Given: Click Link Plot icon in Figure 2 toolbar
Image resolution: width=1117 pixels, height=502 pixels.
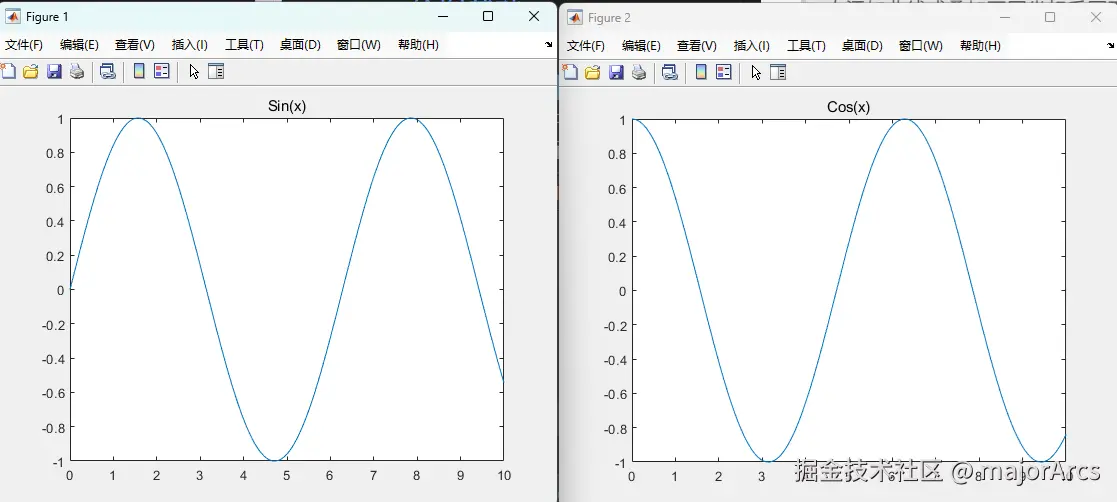Looking at the screenshot, I should click(x=670, y=72).
